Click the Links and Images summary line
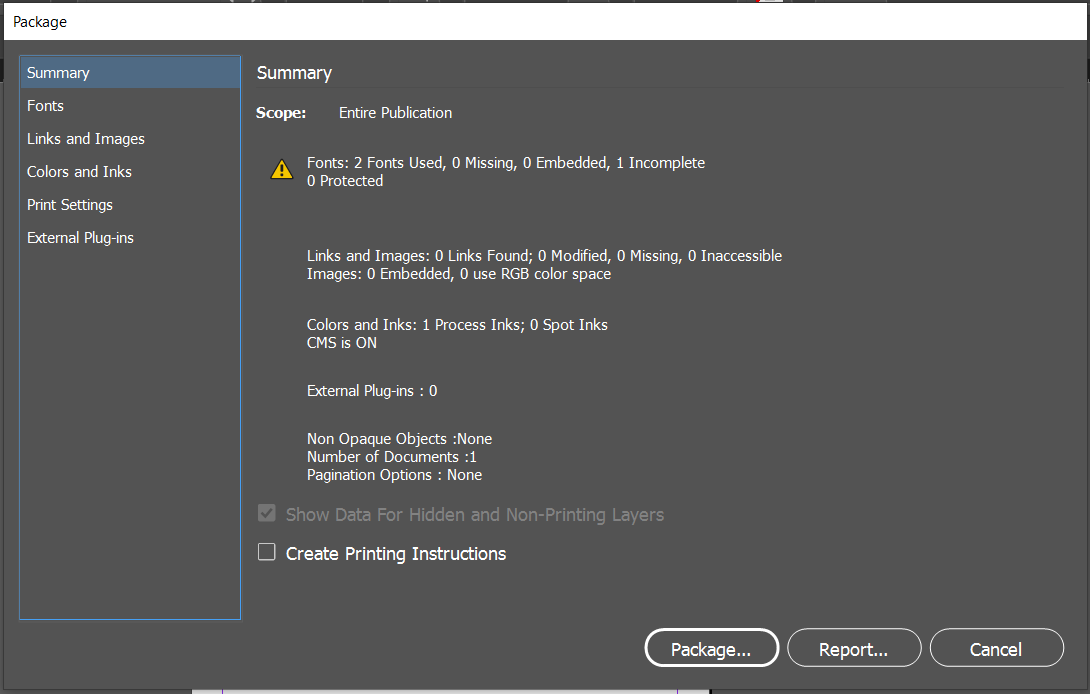Screen dimensions: 1090x694 click(544, 256)
